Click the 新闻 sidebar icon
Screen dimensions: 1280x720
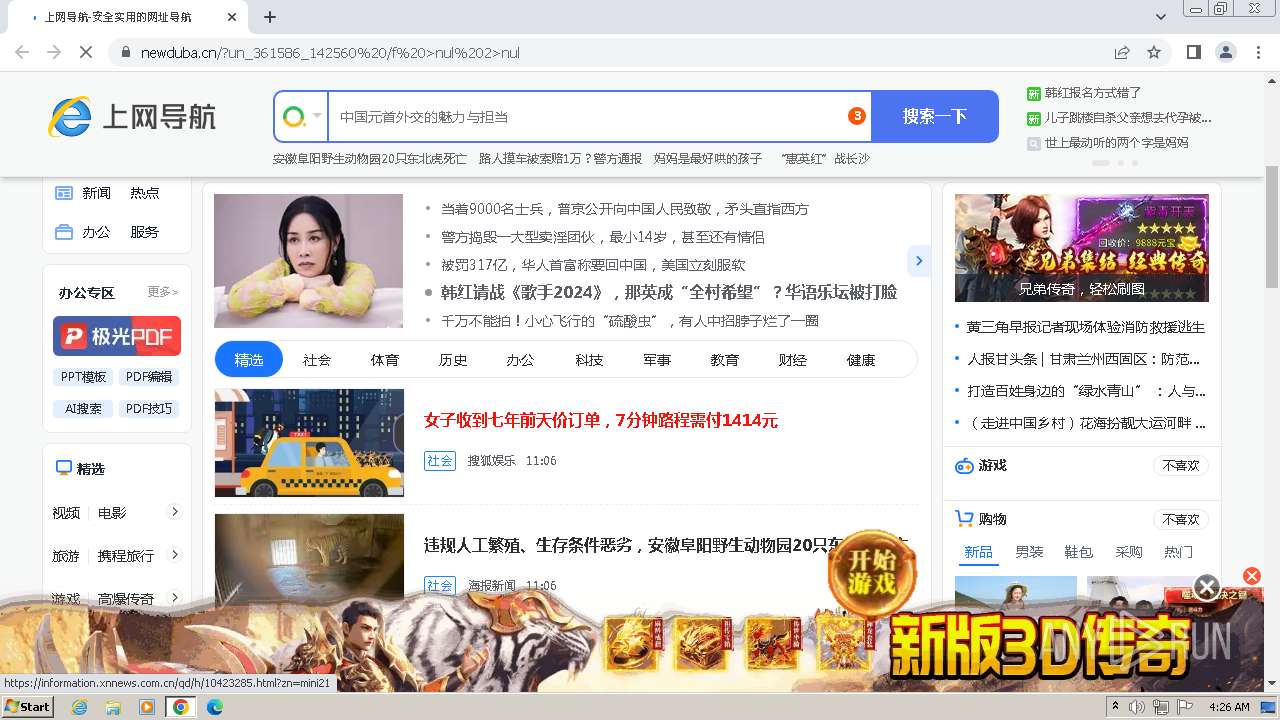[x=64, y=193]
